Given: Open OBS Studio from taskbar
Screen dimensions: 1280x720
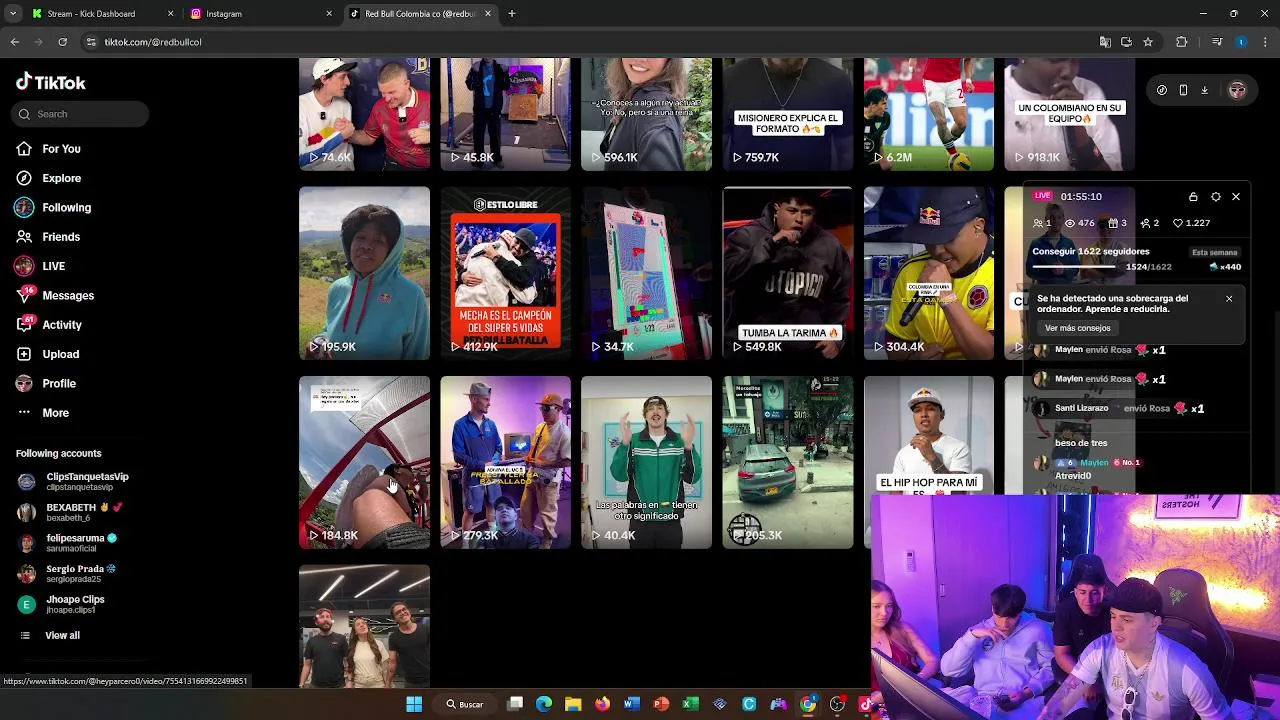Looking at the screenshot, I should [x=837, y=704].
